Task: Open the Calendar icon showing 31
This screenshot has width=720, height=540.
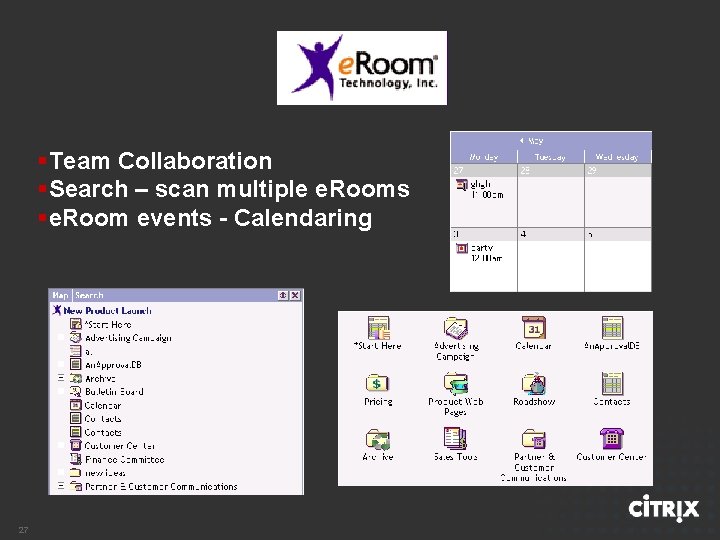Action: click(534, 327)
